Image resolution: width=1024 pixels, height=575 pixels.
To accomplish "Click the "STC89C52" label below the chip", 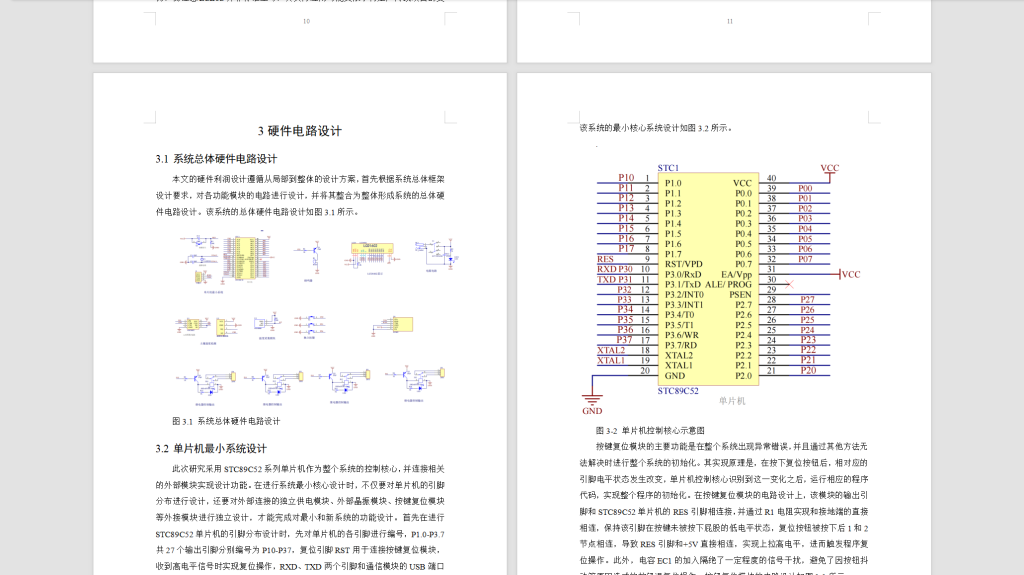I will coord(678,391).
